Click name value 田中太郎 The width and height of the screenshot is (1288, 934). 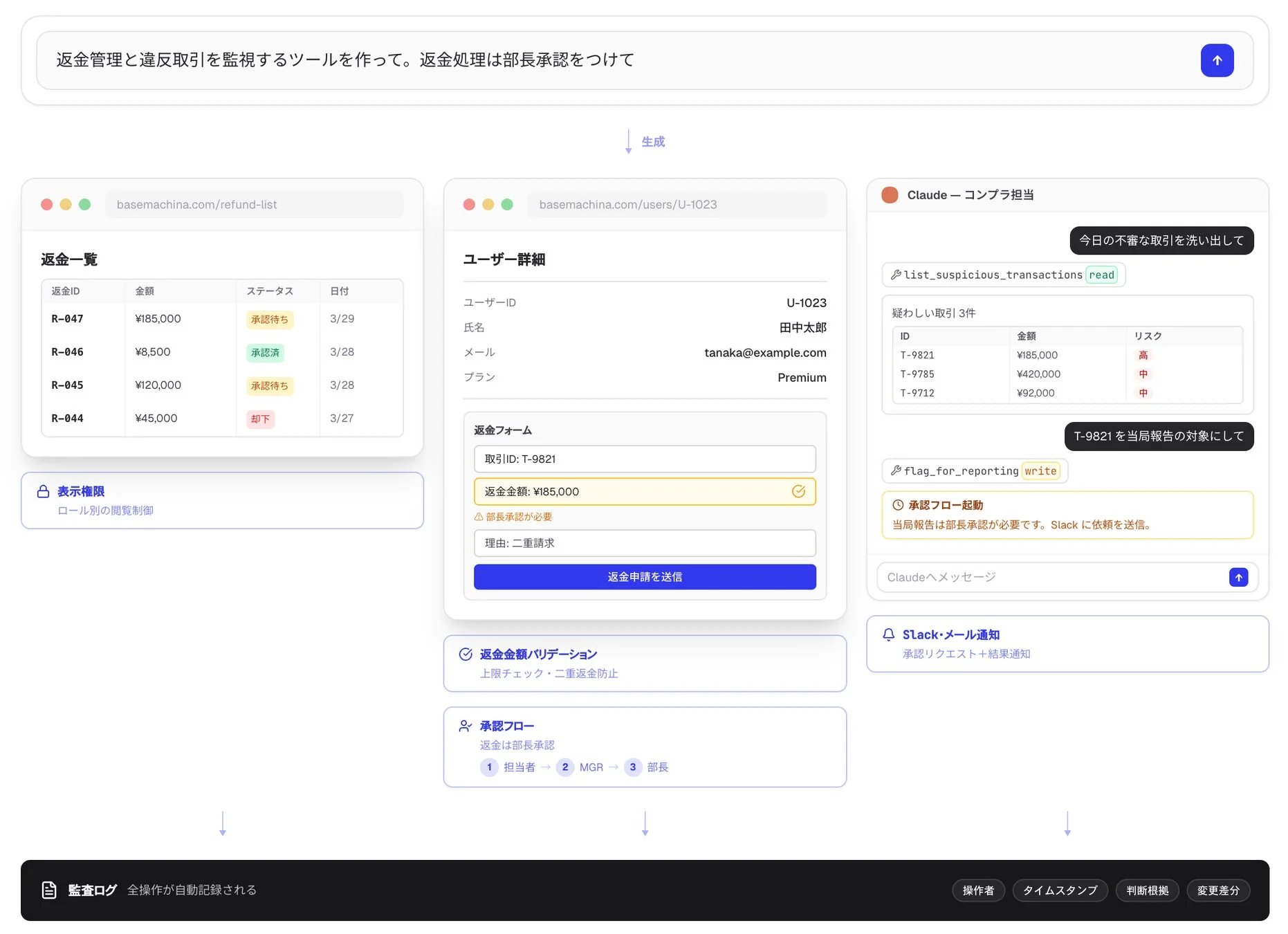point(803,327)
